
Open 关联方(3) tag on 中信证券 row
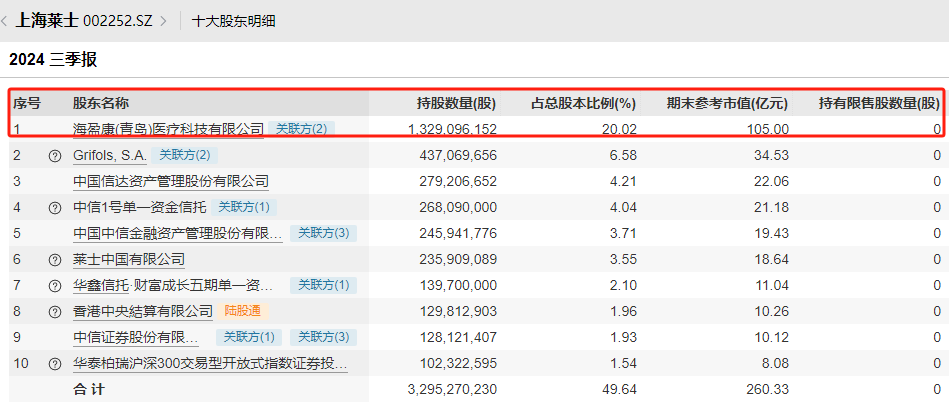323,337
